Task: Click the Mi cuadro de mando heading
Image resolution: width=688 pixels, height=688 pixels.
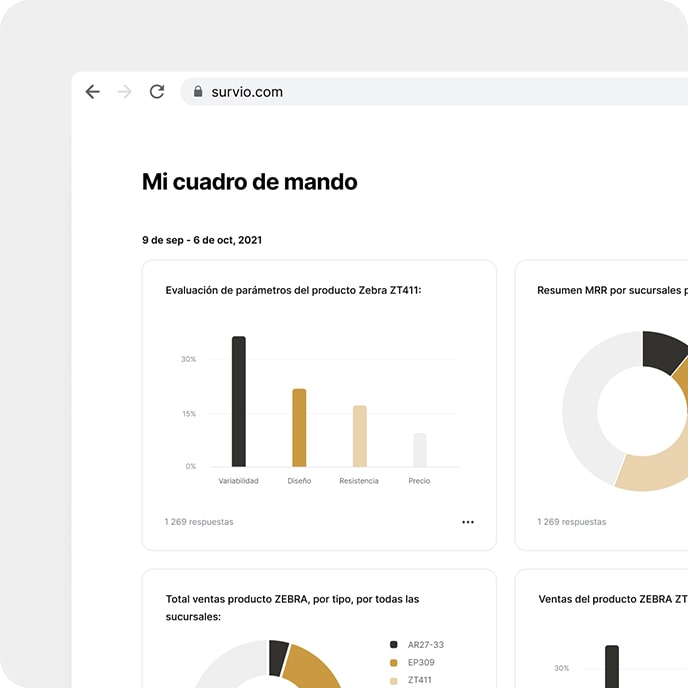Action: point(249,182)
